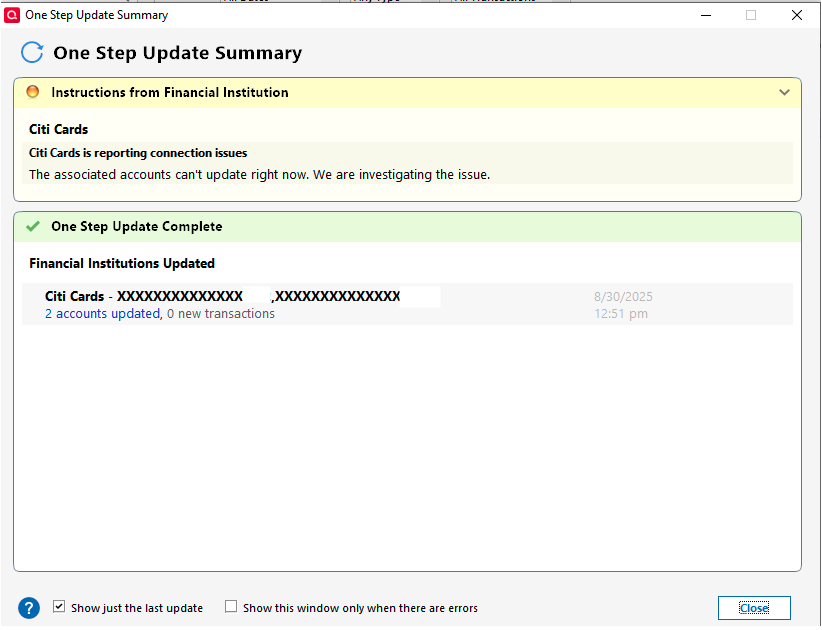Click the One Step Update Complete header

click(407, 227)
